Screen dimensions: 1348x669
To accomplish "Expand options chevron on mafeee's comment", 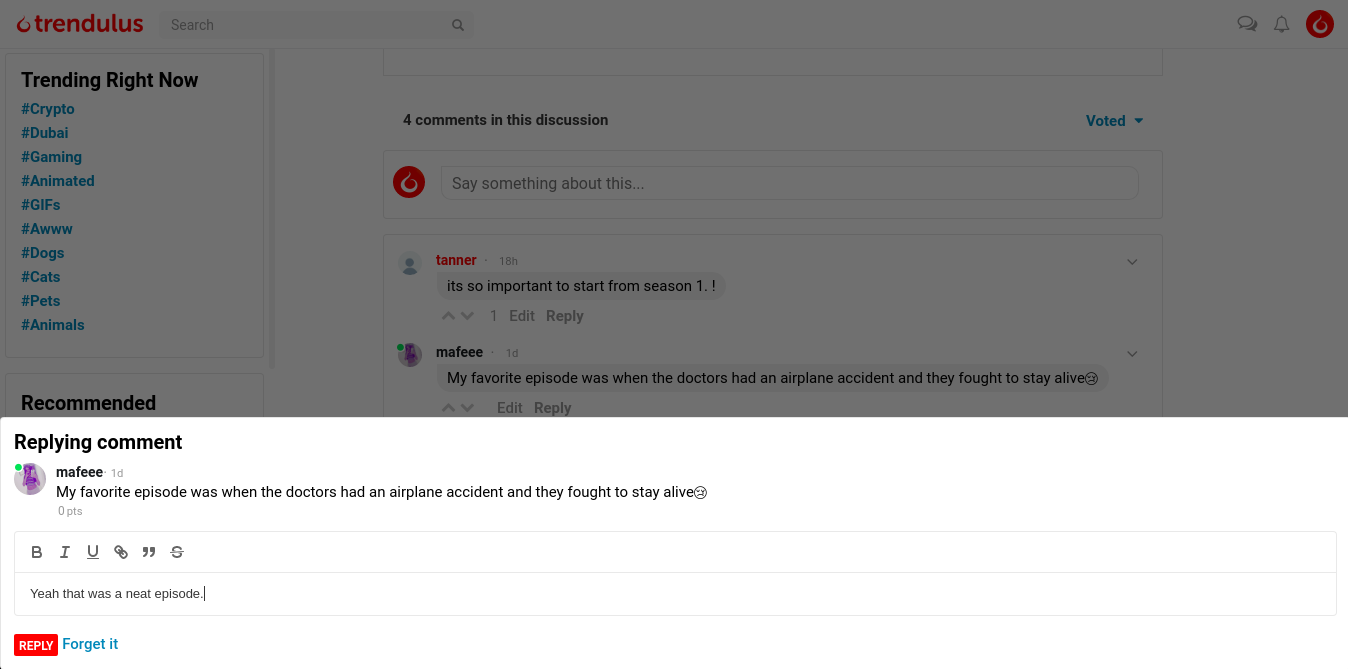I will click(1132, 354).
